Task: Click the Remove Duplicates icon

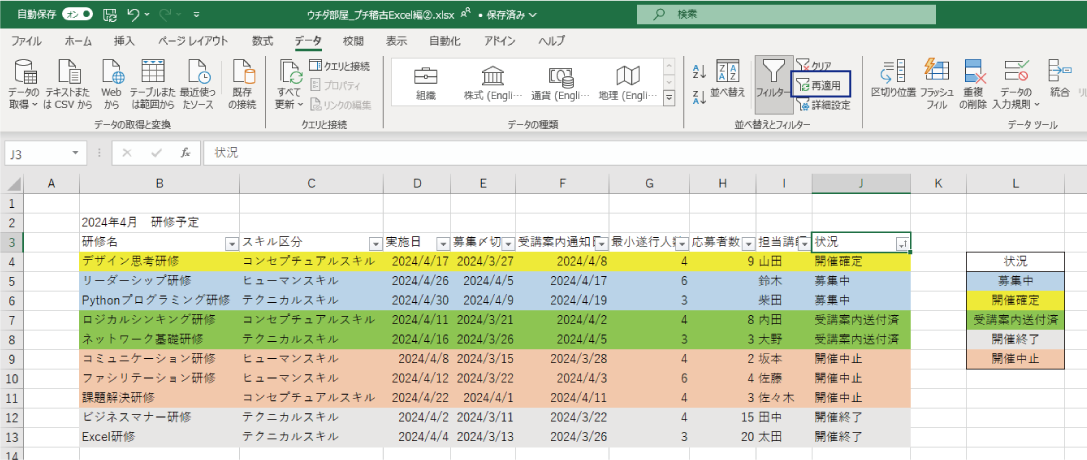Action: click(x=975, y=78)
